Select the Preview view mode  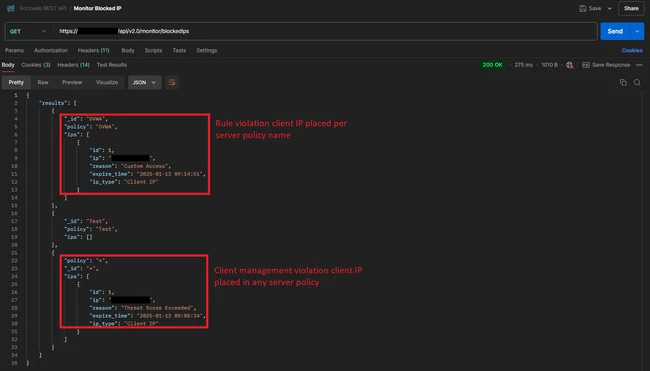tap(72, 82)
